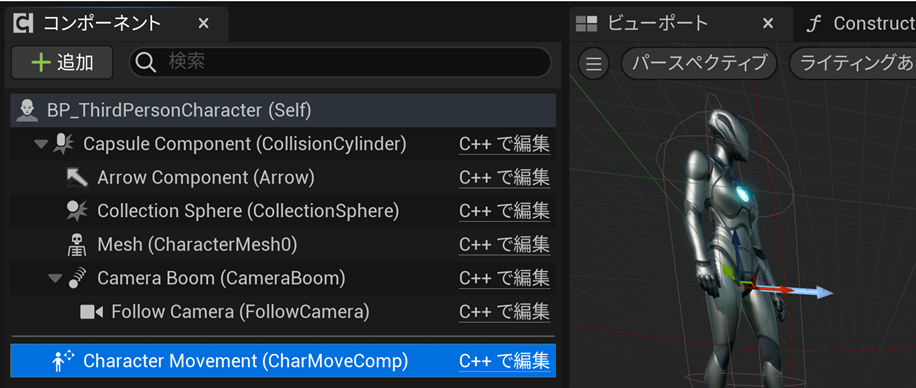The width and height of the screenshot is (916, 388).
Task: Open C++ で編集 link for Mesh
Action: [x=504, y=245]
